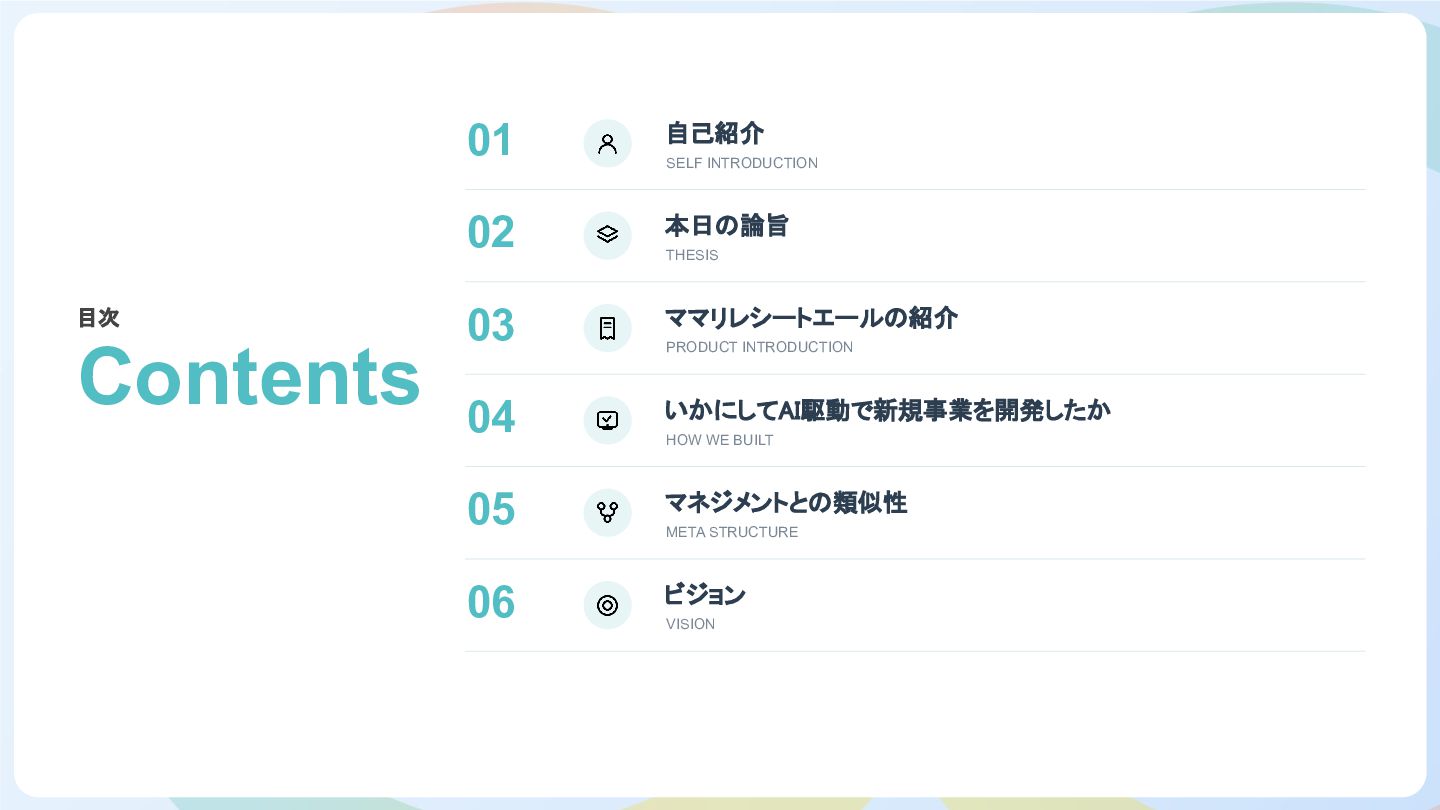This screenshot has height=810, width=1440.
Task: Select the target icon beside ビジョン
Action: [x=607, y=605]
